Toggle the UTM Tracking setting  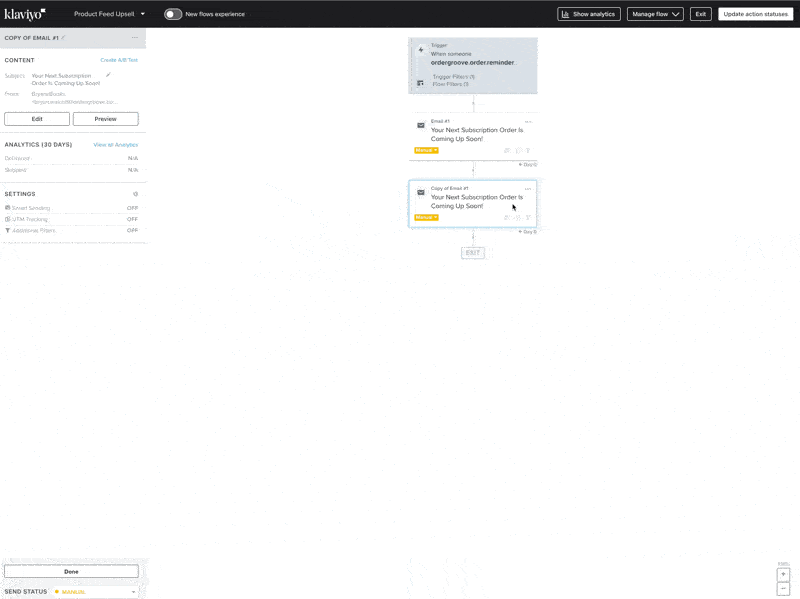[132, 219]
